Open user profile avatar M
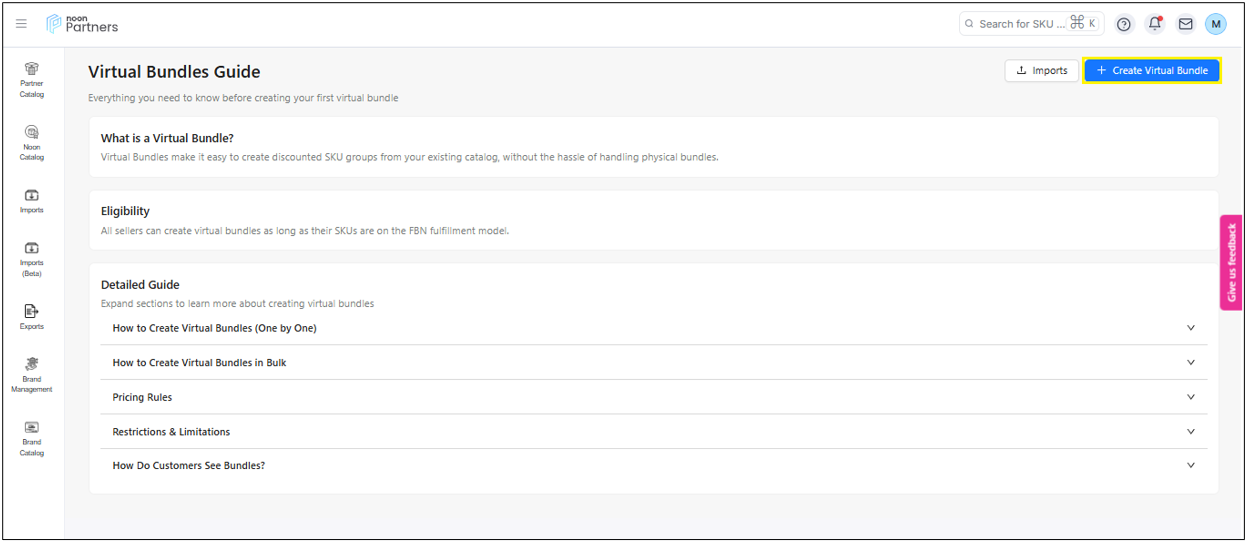 [x=1215, y=24]
